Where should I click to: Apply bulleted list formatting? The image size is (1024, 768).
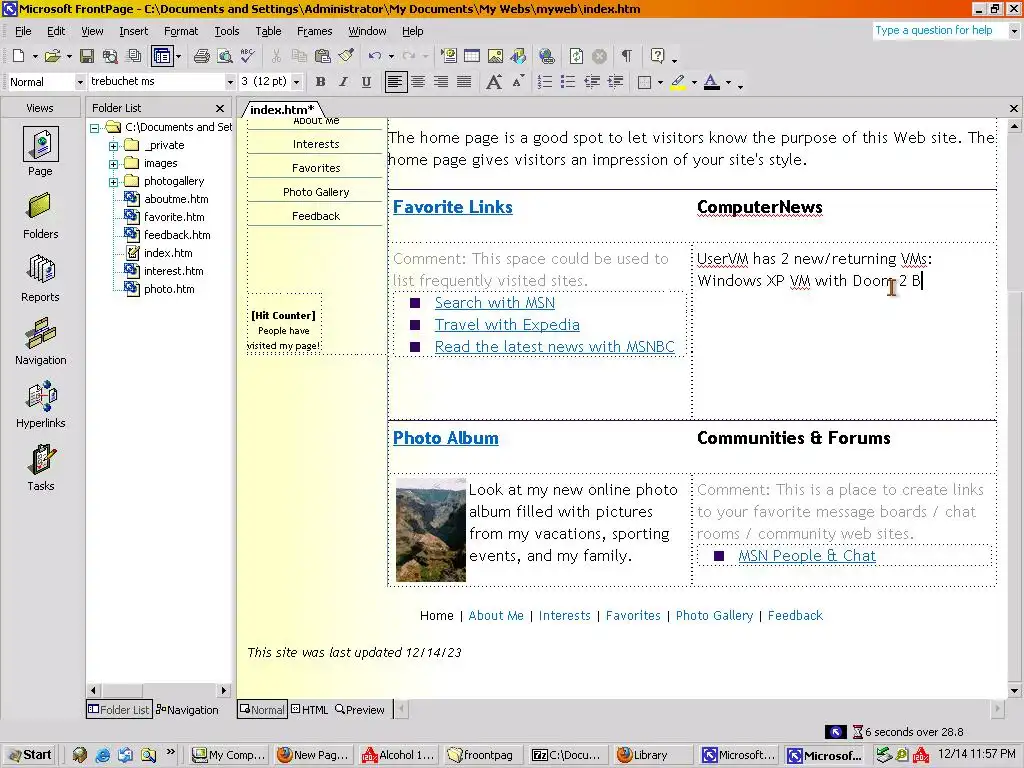coord(568,82)
